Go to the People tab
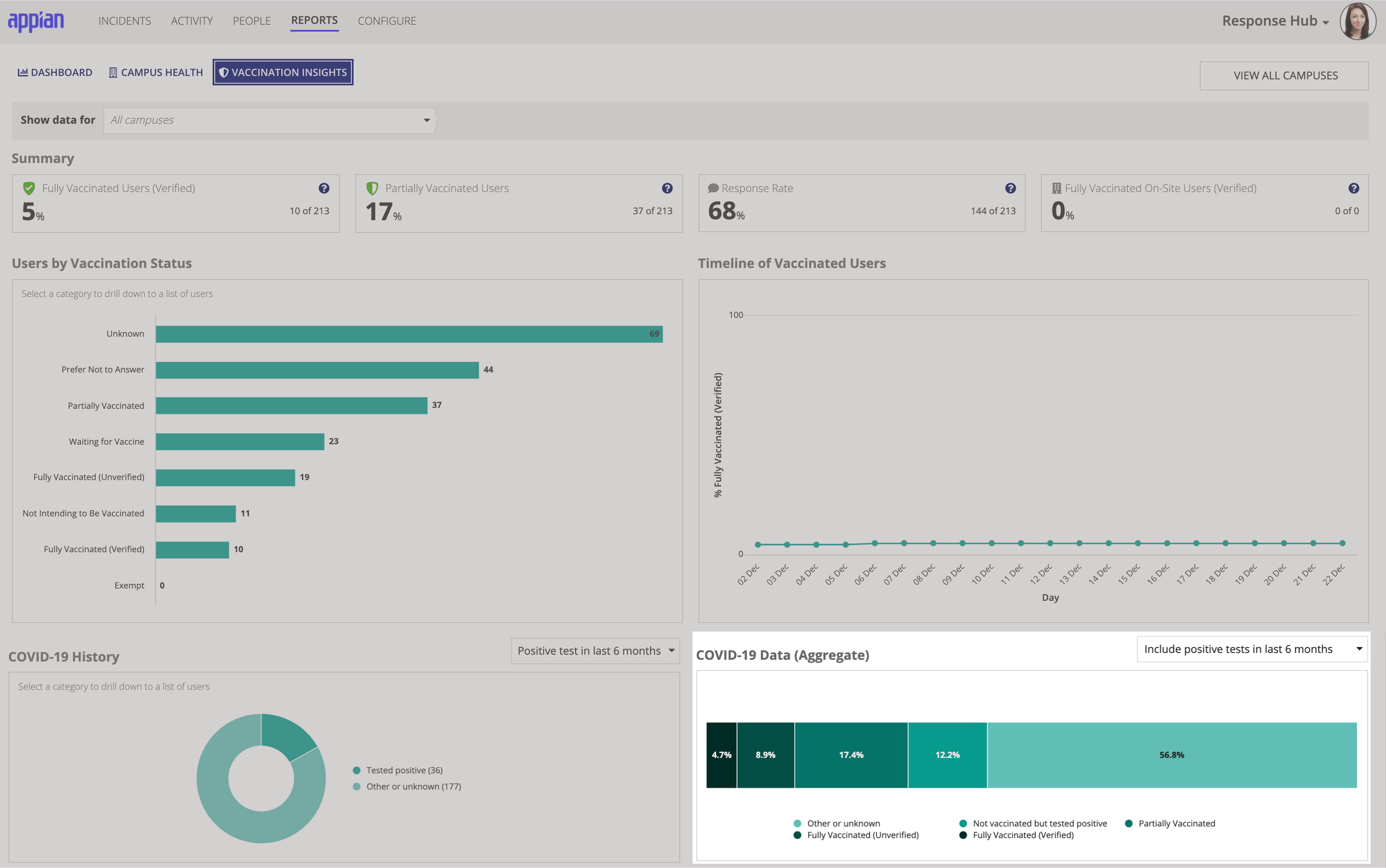Screen dimensions: 1386x868 pos(251,21)
